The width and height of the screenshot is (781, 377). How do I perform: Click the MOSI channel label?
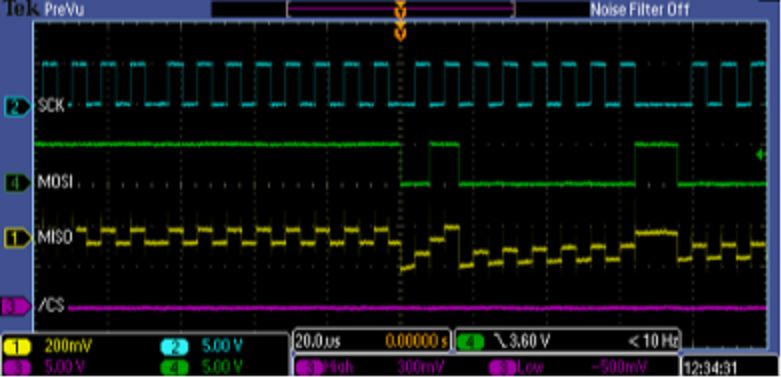(55, 182)
